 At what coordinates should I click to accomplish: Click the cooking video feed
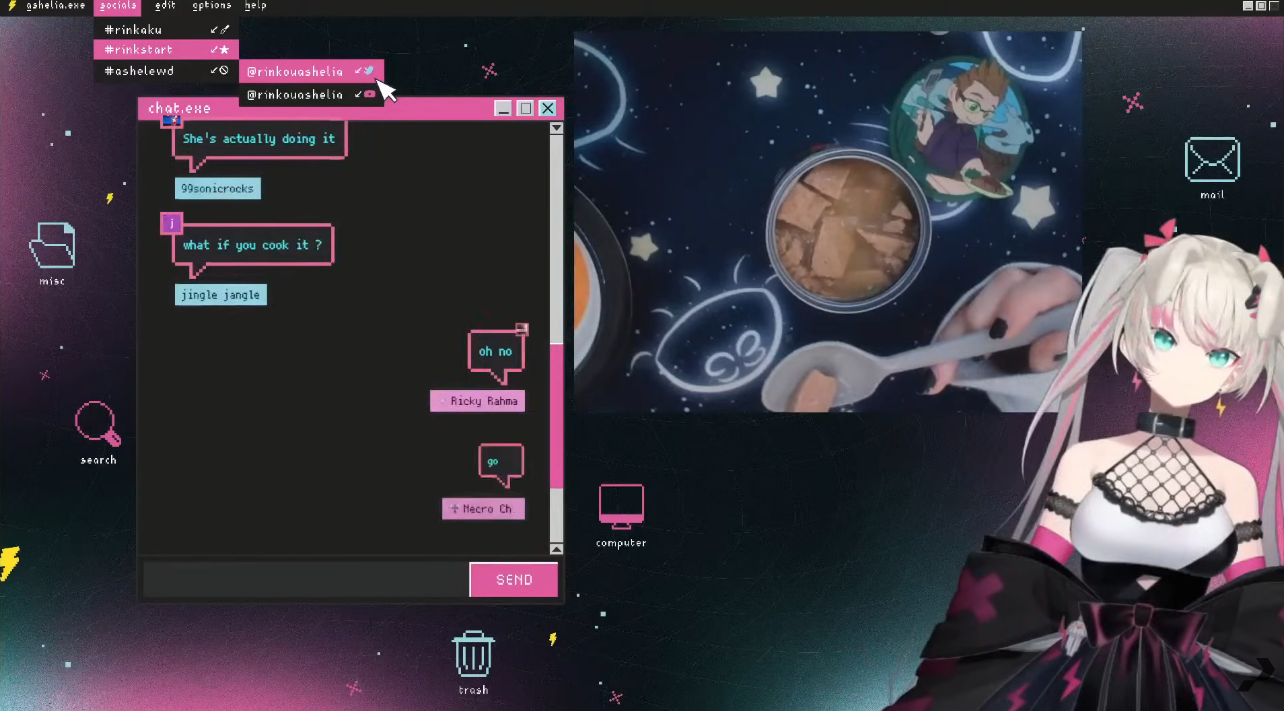pos(828,222)
